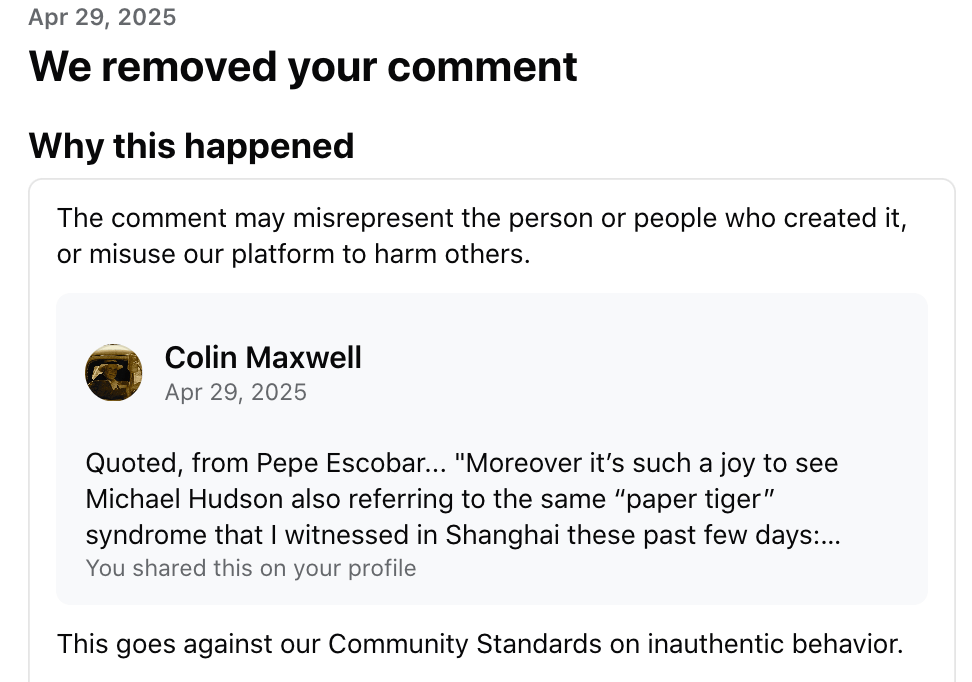Open the quoted Pepe Escobar comment preview
972x682 pixels.
[x=462, y=499]
